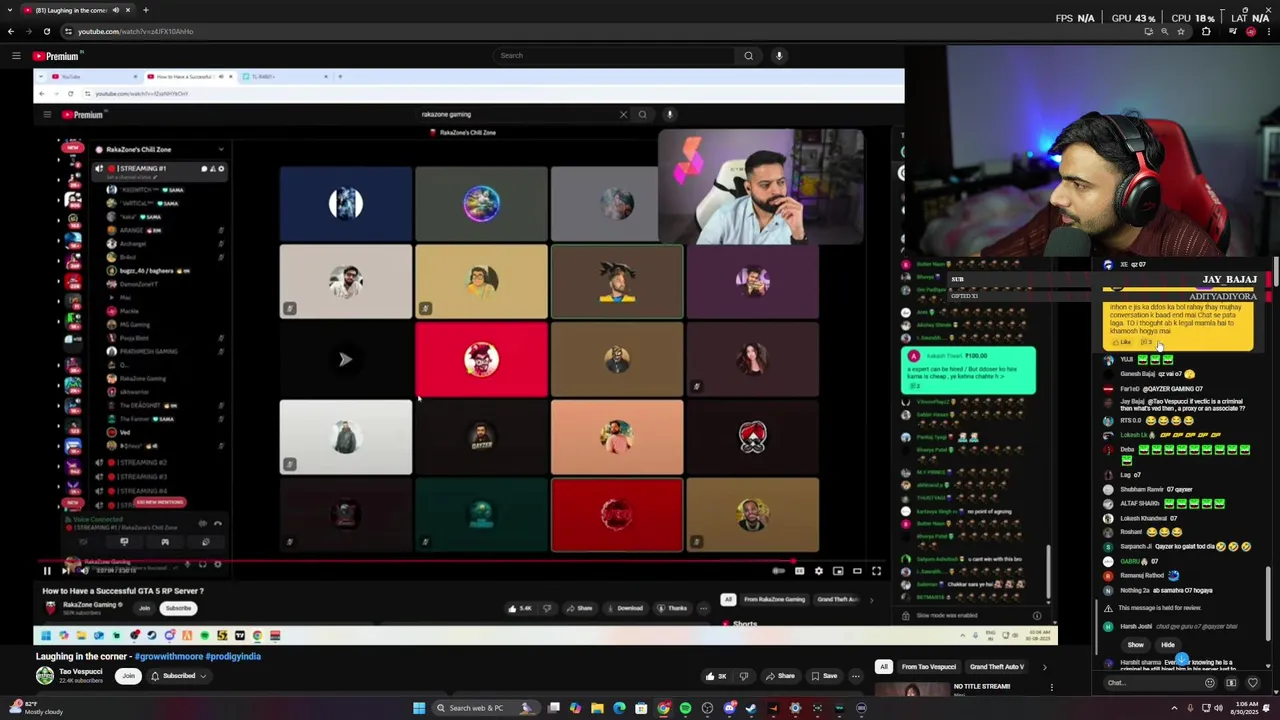Click Hide on the held message
The image size is (1280, 720).
coord(1168,645)
